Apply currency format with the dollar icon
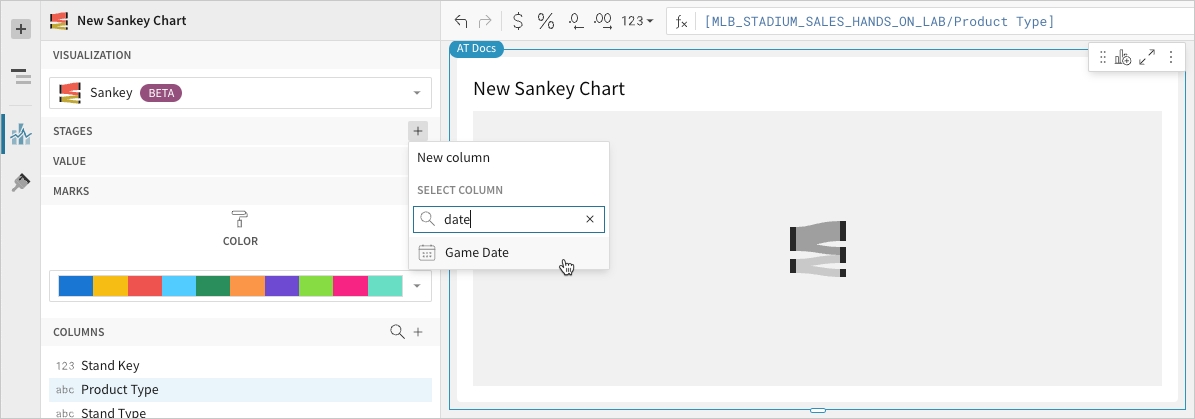This screenshot has width=1195, height=419. tap(517, 21)
